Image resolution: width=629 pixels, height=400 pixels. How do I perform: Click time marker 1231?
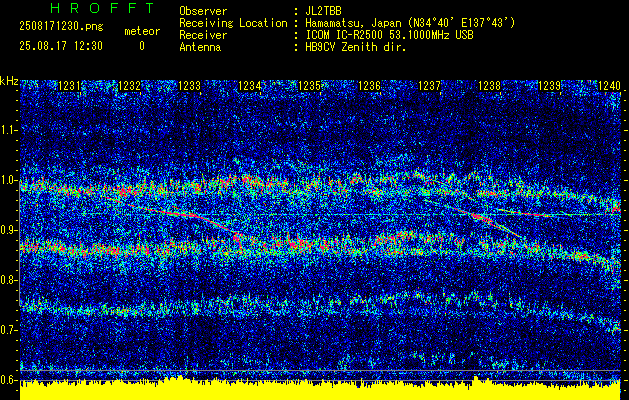[x=69, y=85]
